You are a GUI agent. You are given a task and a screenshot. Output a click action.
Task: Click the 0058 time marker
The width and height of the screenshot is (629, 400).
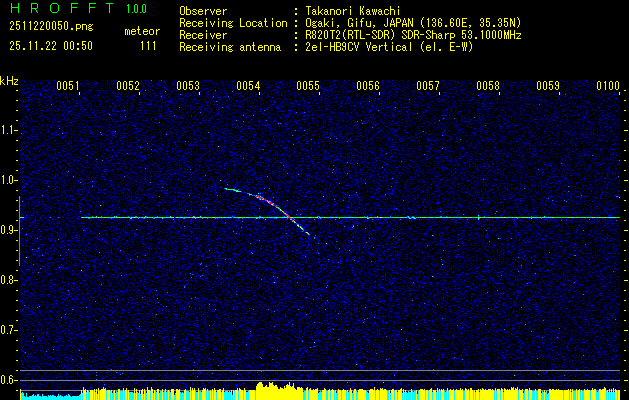[x=488, y=86]
